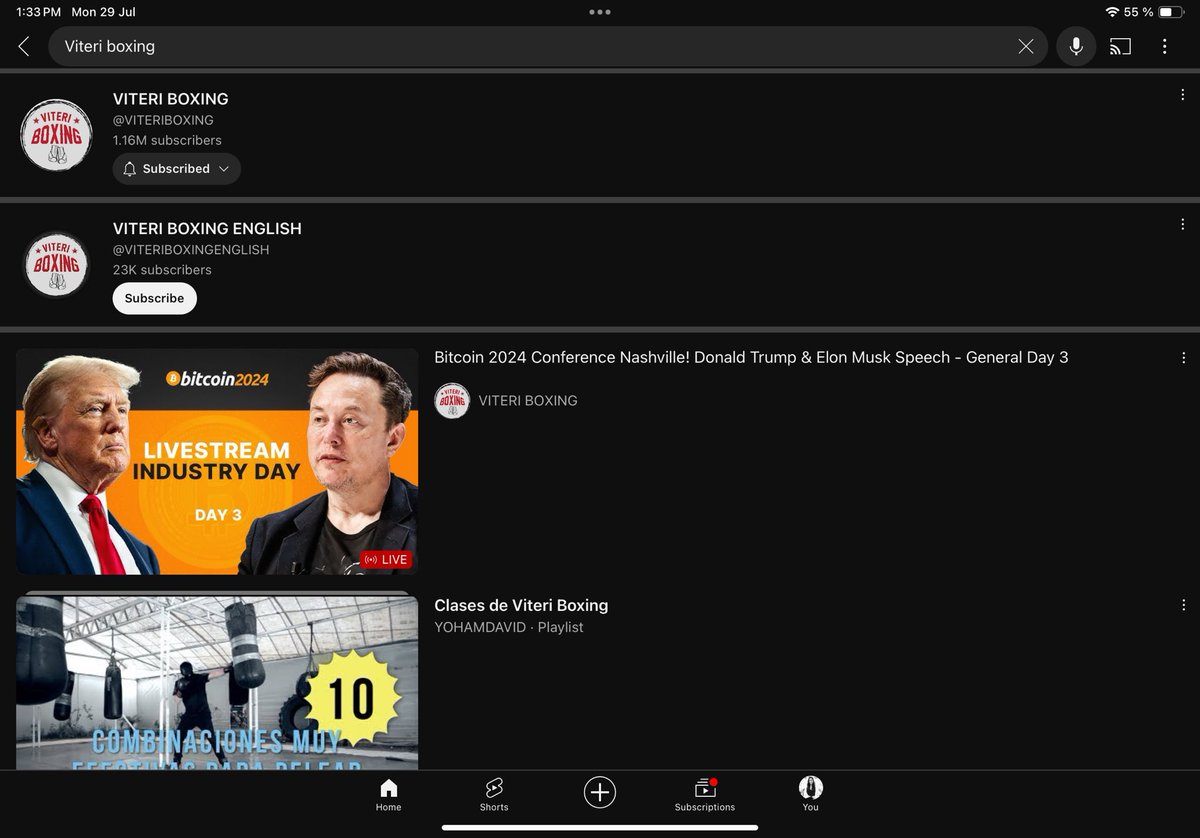
Task: Open VITERI BOXING ENGLISH channel title
Action: click(207, 229)
